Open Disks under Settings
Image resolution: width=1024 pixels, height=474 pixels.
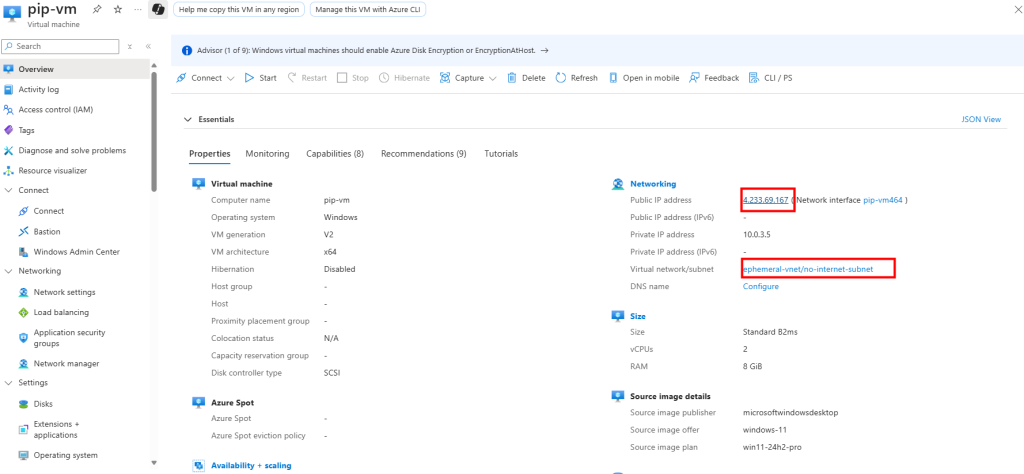point(43,404)
